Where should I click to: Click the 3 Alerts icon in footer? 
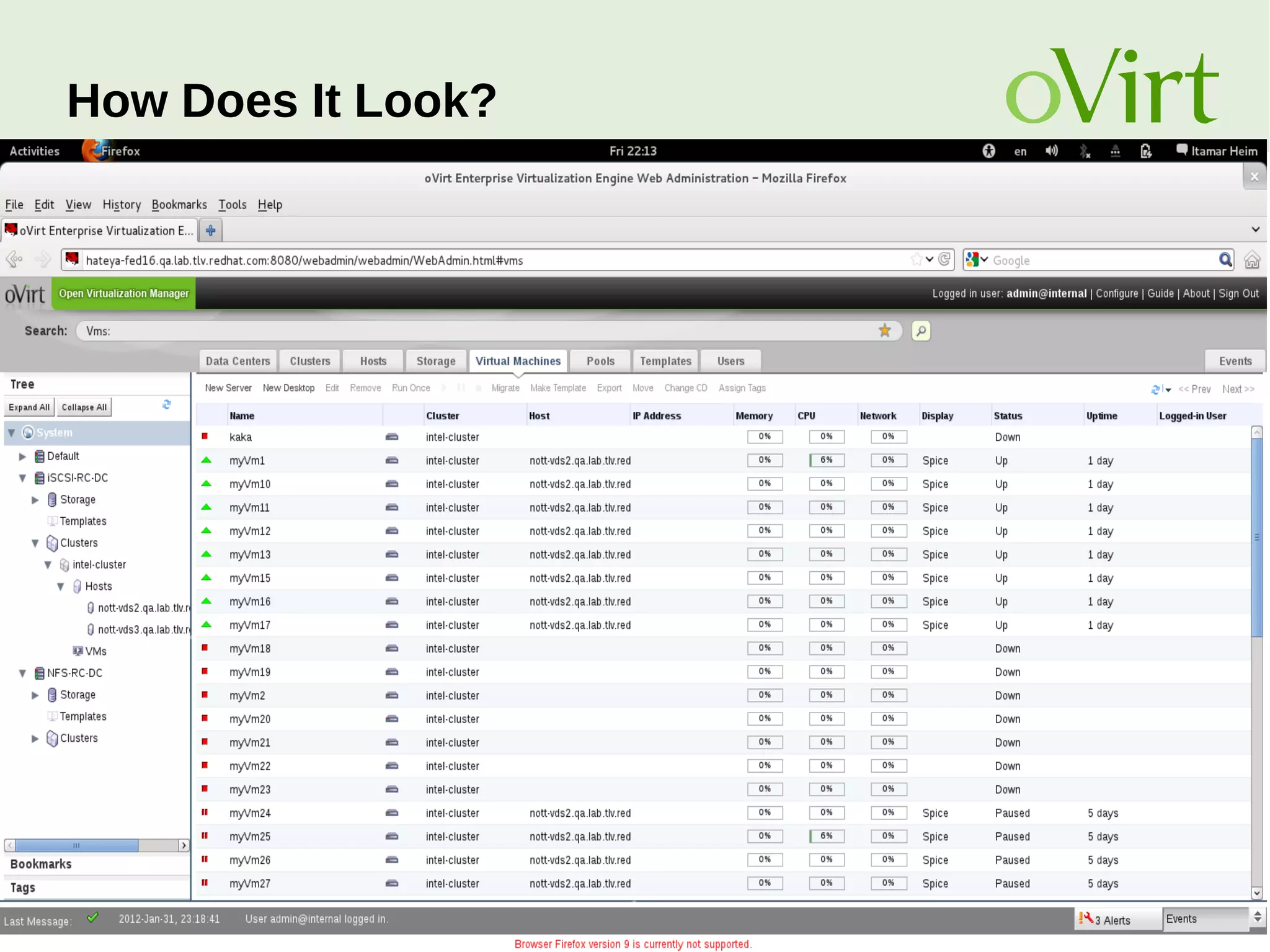click(x=1086, y=919)
